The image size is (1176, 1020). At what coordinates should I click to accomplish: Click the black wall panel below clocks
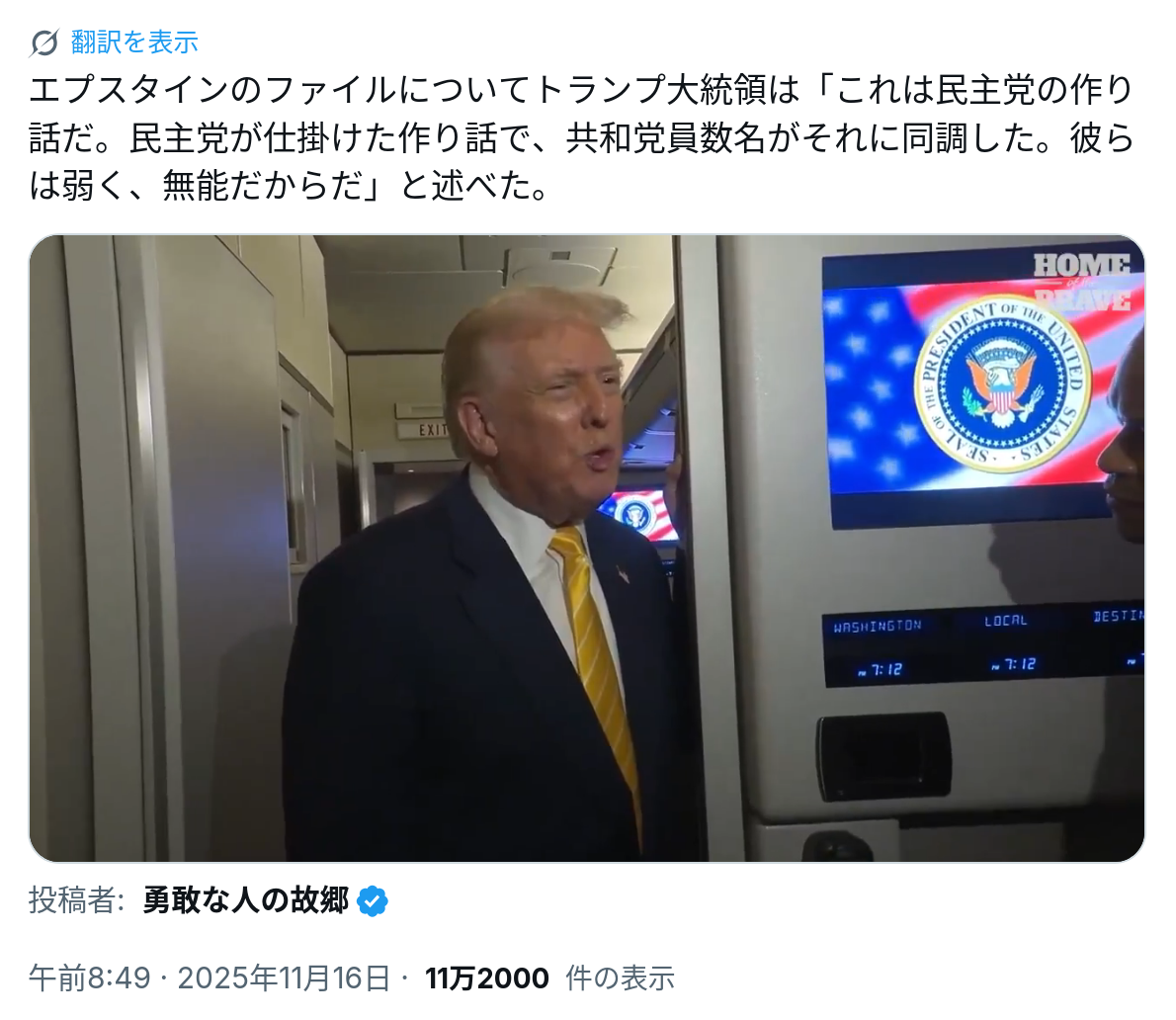[883, 757]
